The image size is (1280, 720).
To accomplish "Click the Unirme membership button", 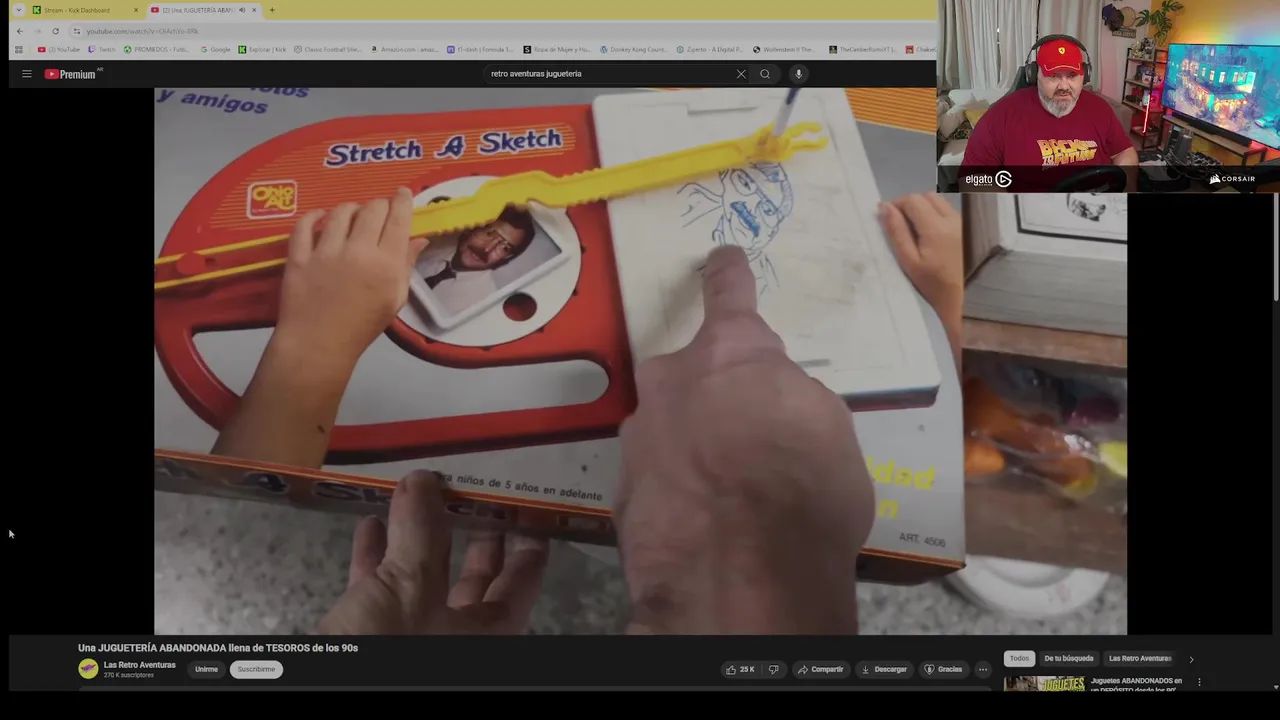I will coord(206,669).
